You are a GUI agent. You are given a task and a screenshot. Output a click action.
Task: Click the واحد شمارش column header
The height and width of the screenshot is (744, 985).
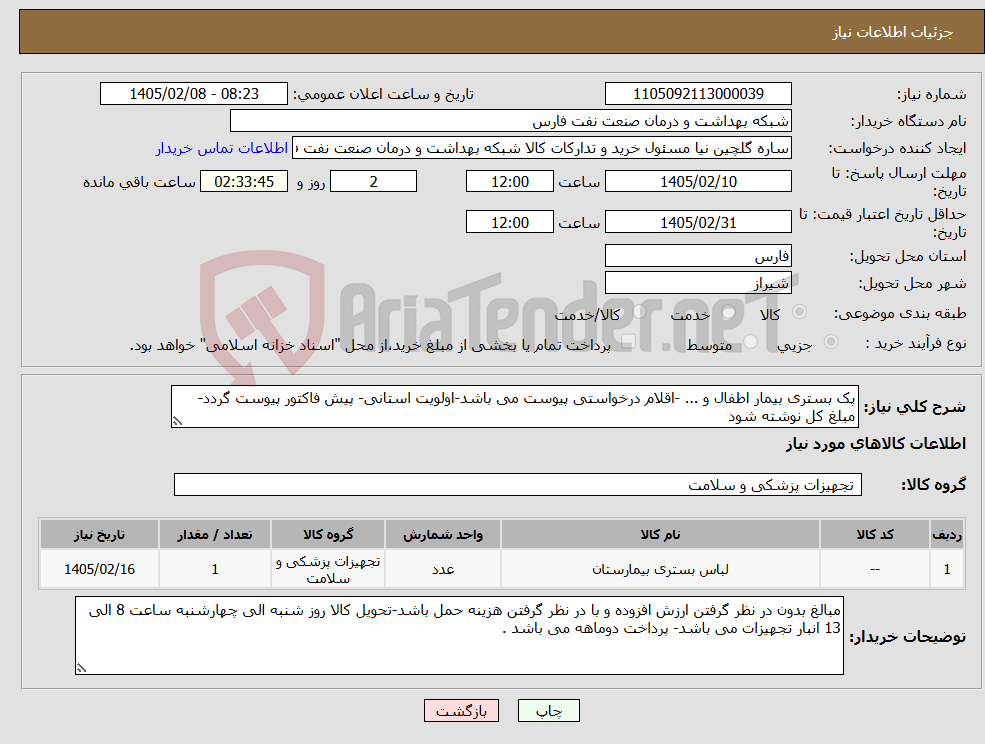coord(443,535)
